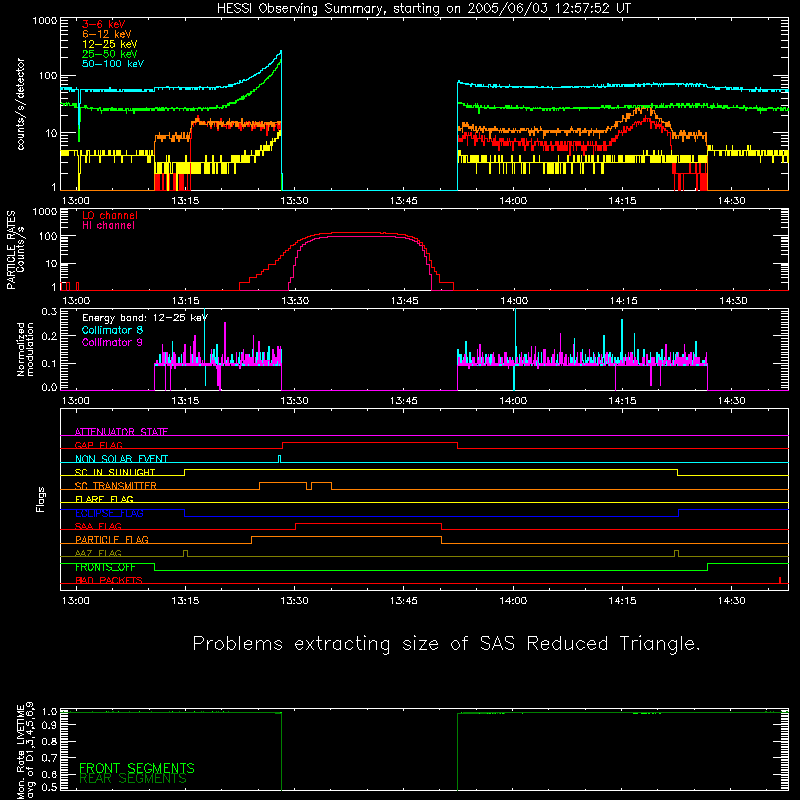
Task: Click the 0.8 tick on livetime axis
Action: 49,741
